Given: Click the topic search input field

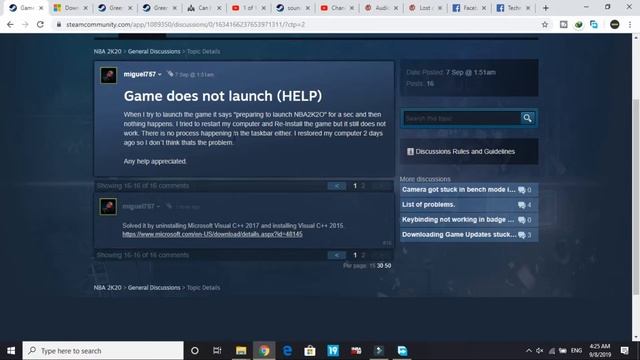Looking at the screenshot, I should 461,118.
